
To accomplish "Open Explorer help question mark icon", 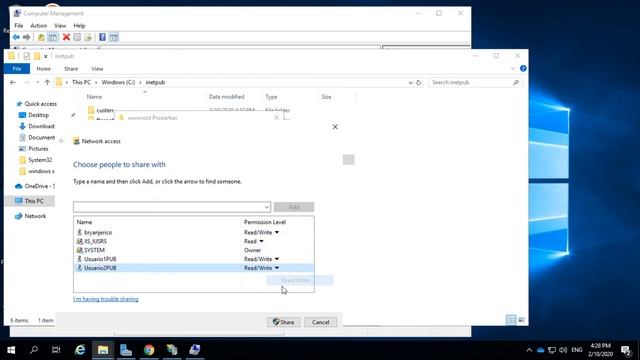I will pyautogui.click(x=523, y=69).
